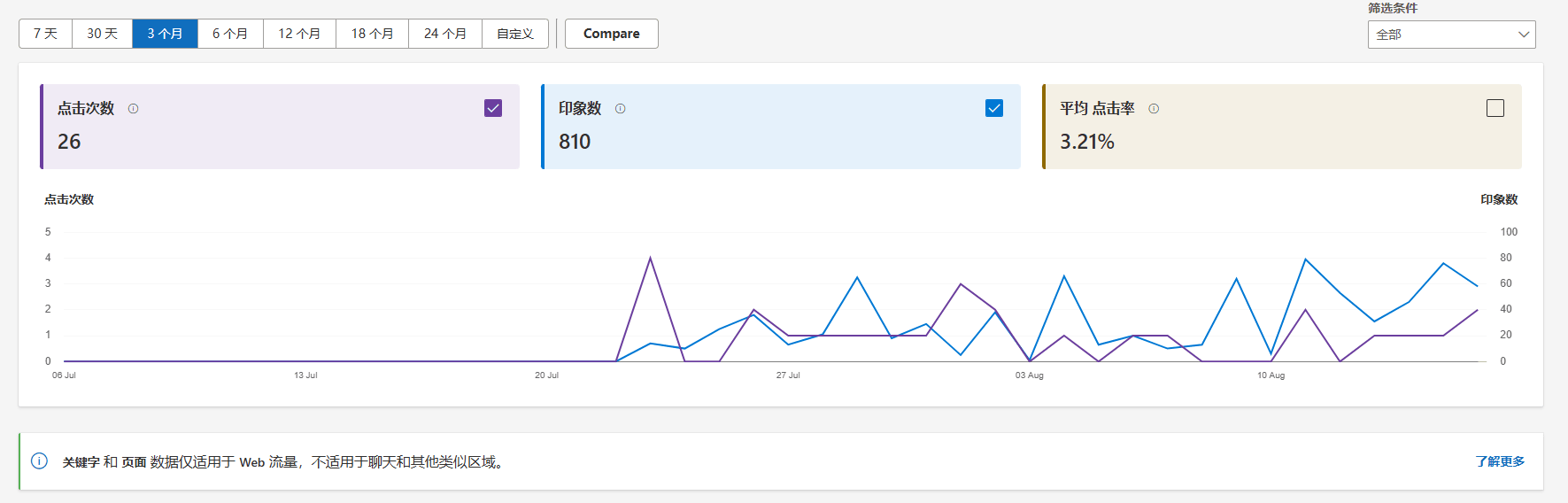Image resolution: width=1568 pixels, height=503 pixels.
Task: Click the Compare button
Action: [x=611, y=34]
